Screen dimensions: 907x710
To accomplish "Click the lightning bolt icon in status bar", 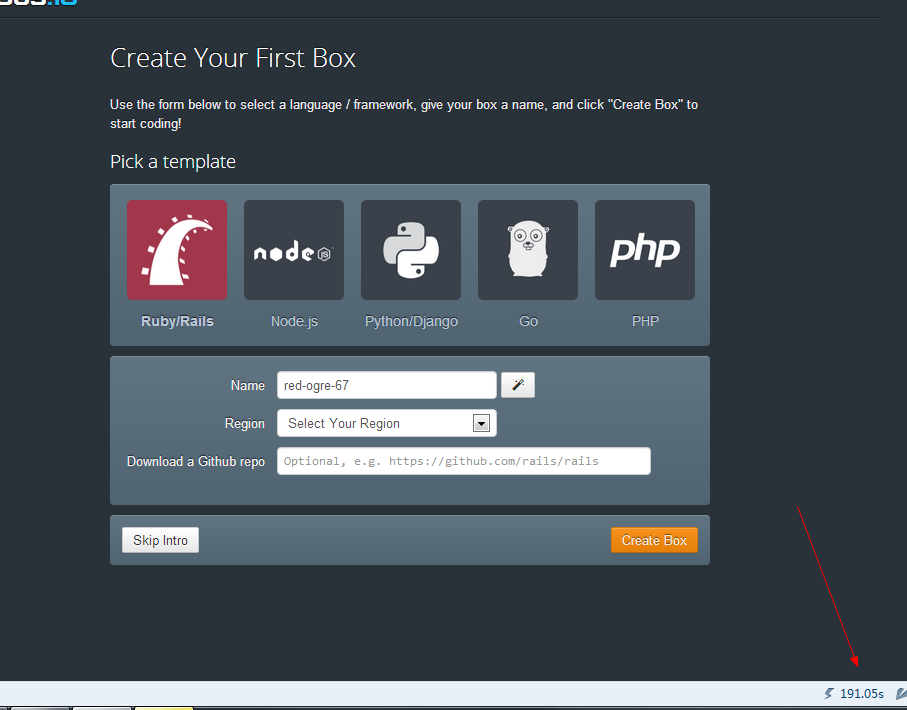I will pos(829,693).
